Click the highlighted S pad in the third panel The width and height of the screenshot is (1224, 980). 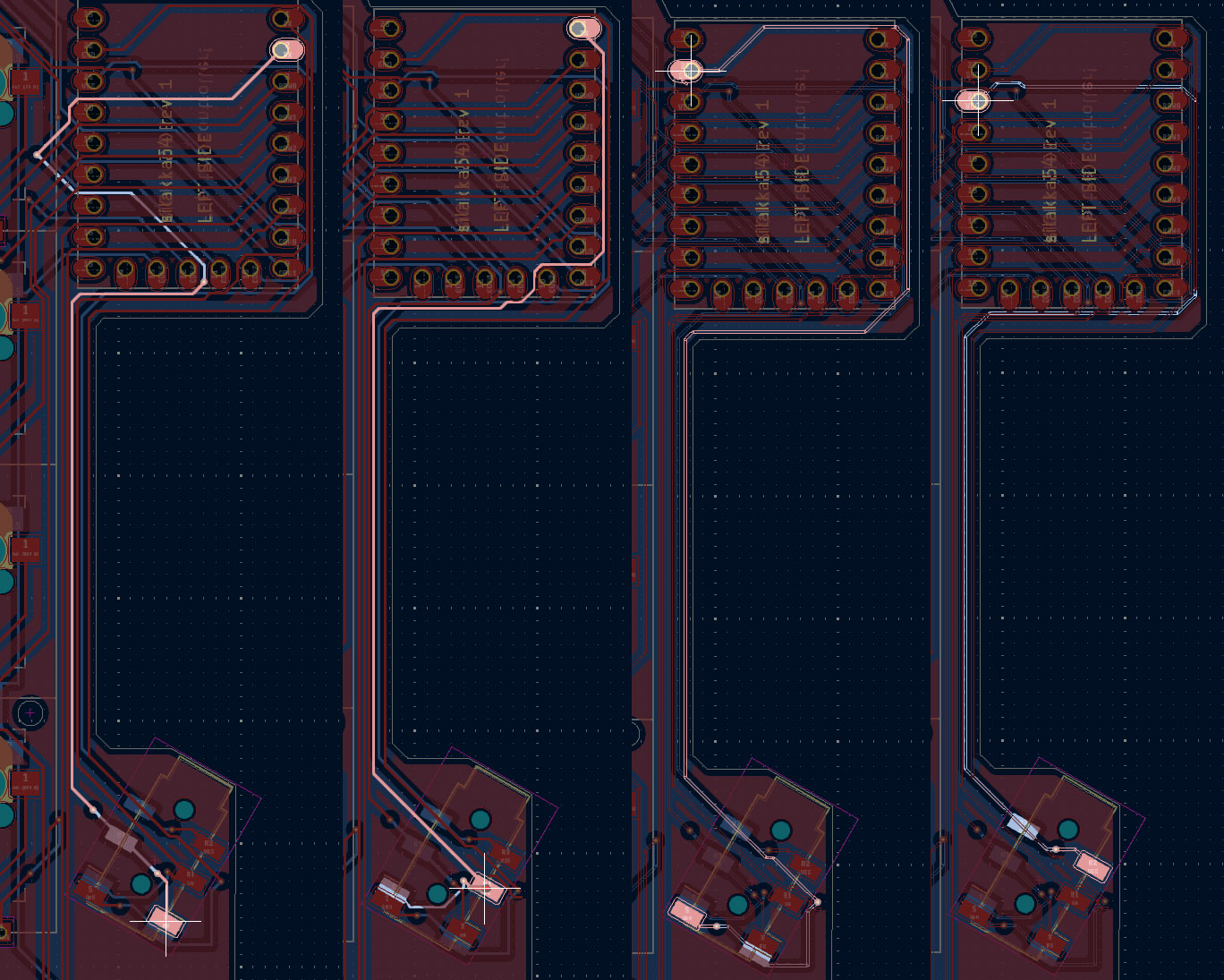tap(688, 912)
